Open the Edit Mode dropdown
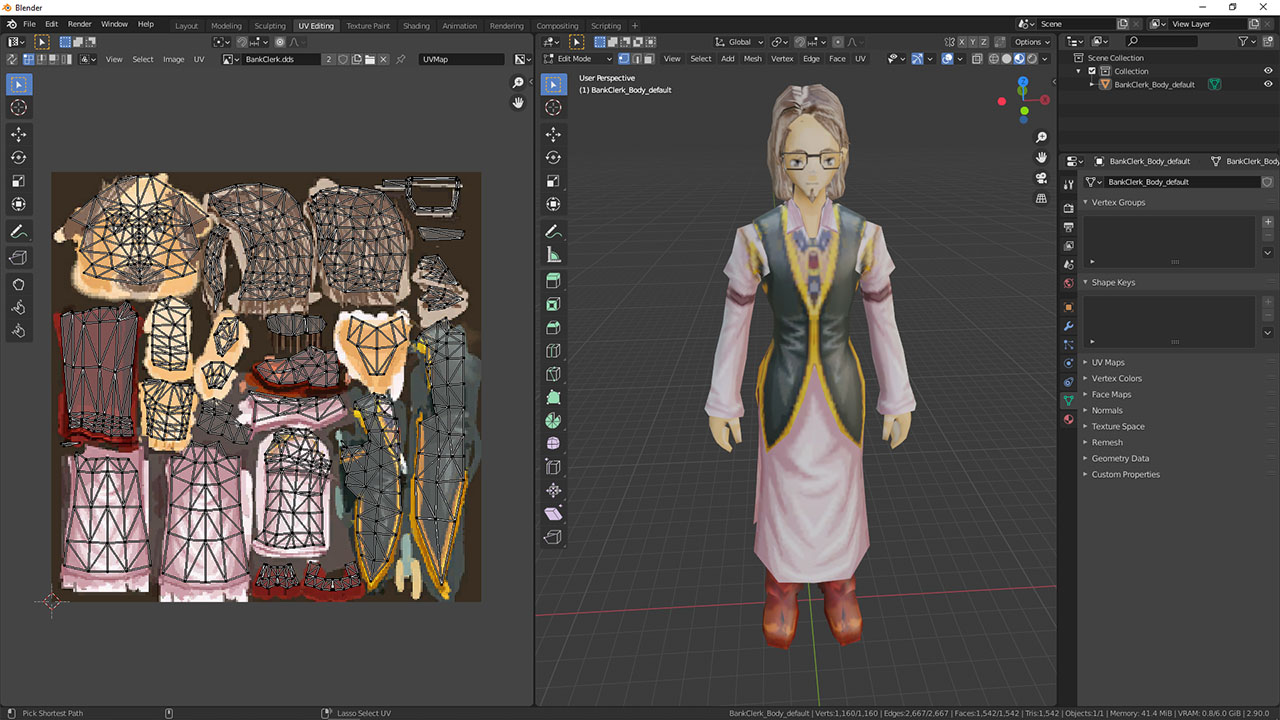This screenshot has width=1280, height=720. 578,59
